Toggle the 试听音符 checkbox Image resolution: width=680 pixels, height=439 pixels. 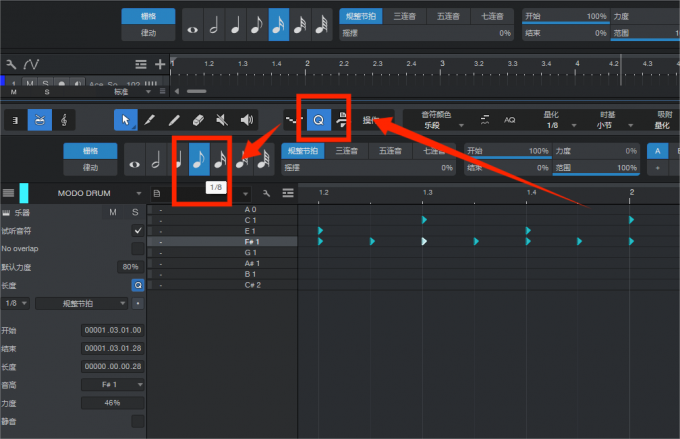pyautogui.click(x=138, y=230)
